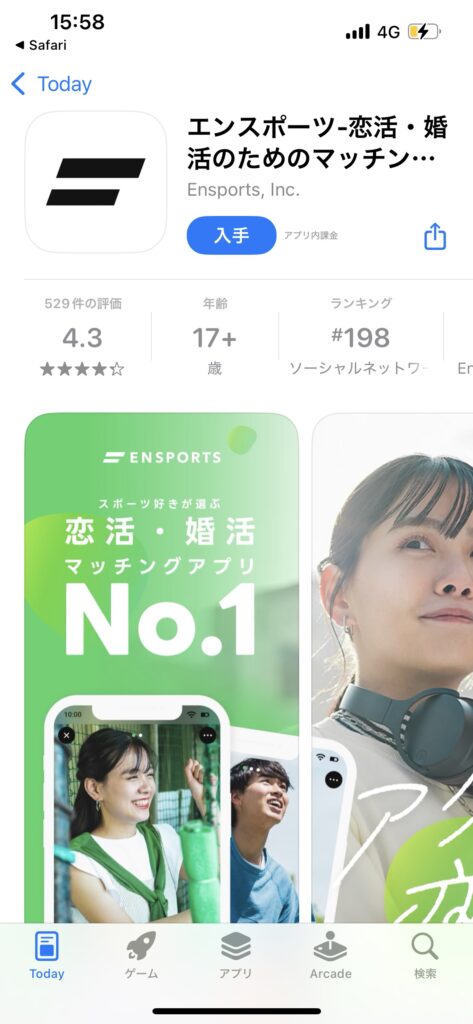Select the Arcade joystick tab
Screen dimensions: 473x1024
tap(331, 956)
